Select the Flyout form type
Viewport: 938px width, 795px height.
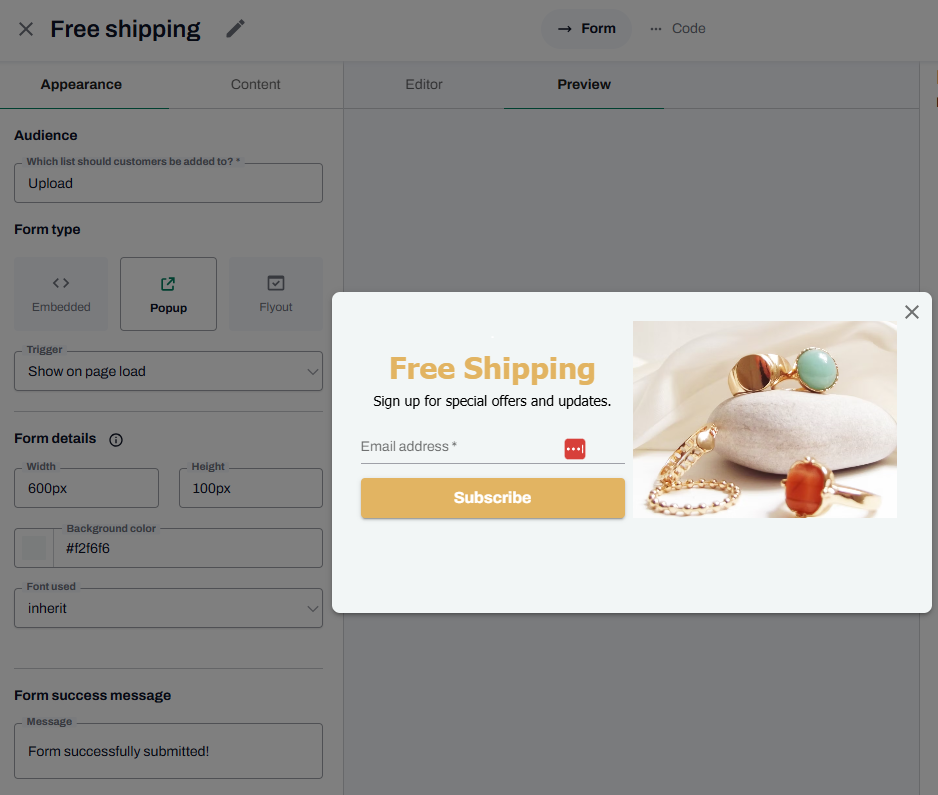(x=276, y=294)
